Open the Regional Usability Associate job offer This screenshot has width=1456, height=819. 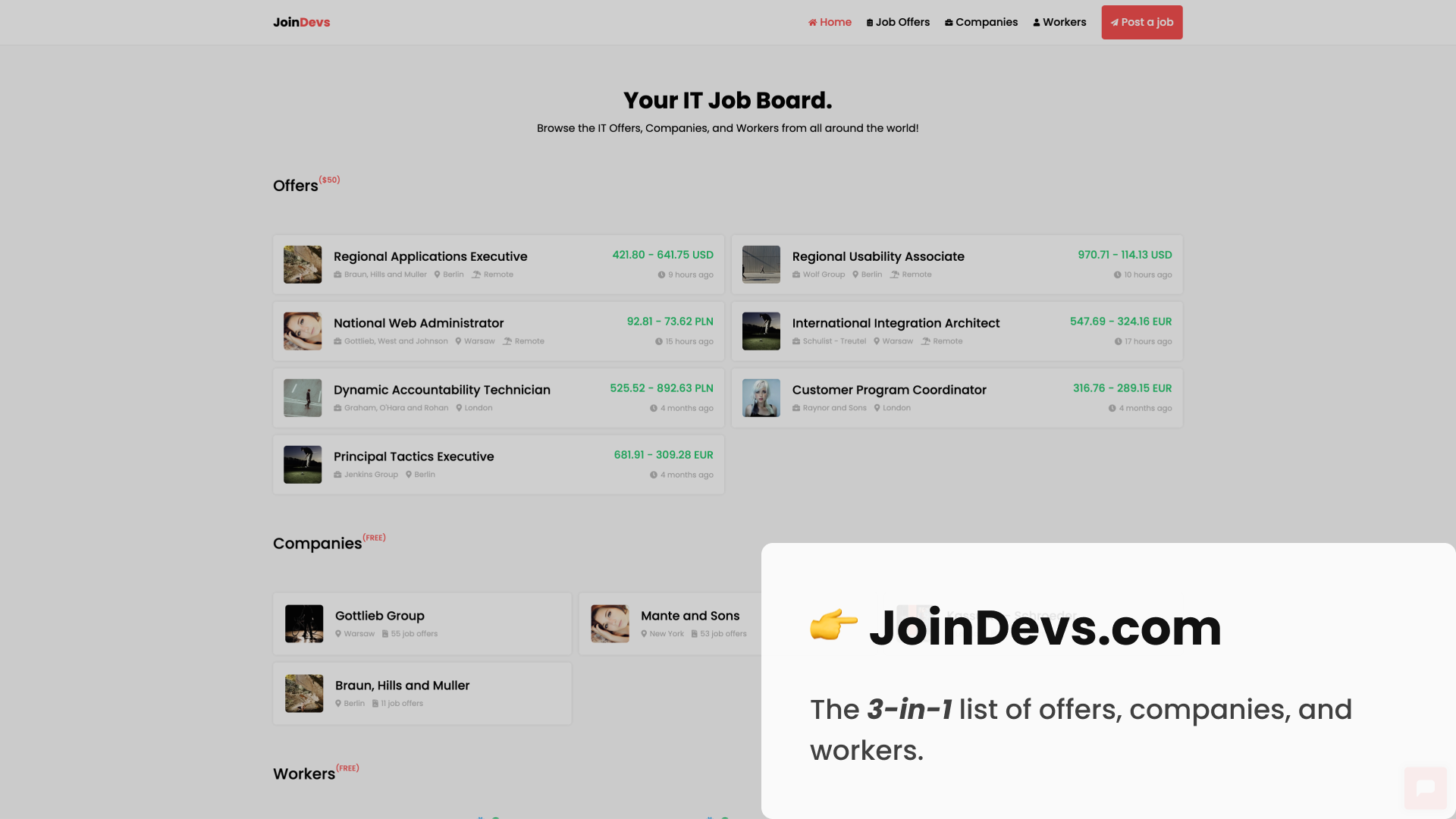tap(878, 256)
